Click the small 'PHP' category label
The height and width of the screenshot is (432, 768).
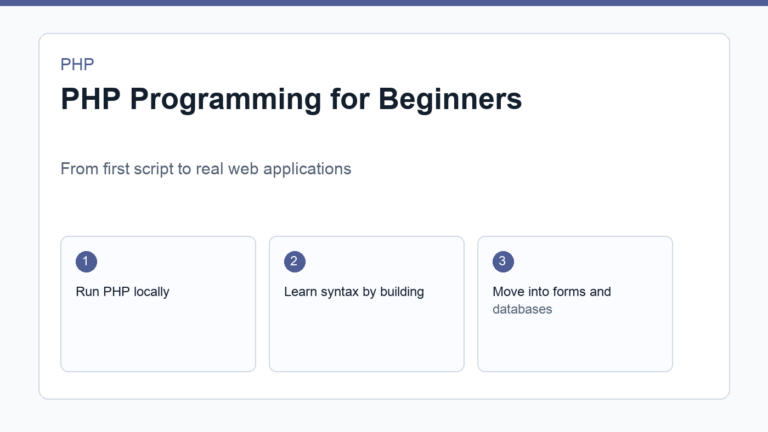coord(77,64)
